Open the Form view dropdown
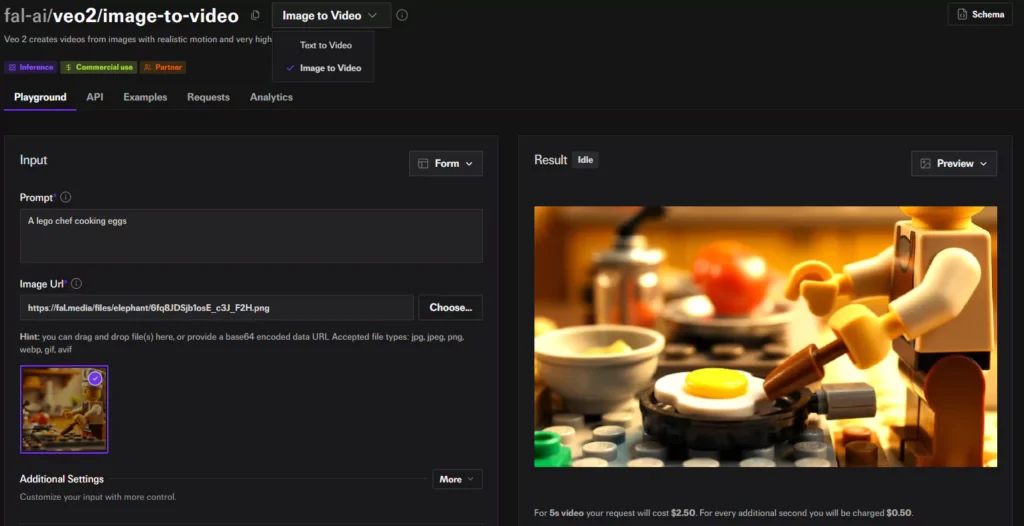 point(446,163)
